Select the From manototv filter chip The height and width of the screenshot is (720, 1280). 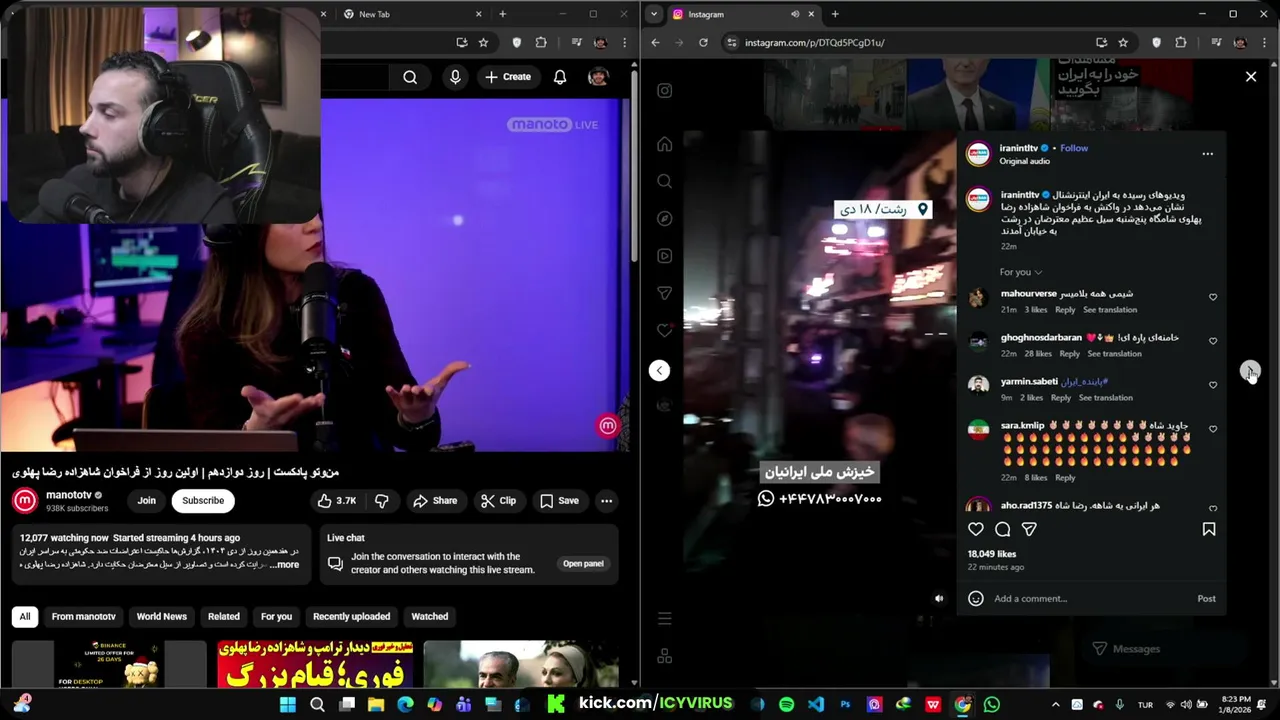click(x=84, y=617)
